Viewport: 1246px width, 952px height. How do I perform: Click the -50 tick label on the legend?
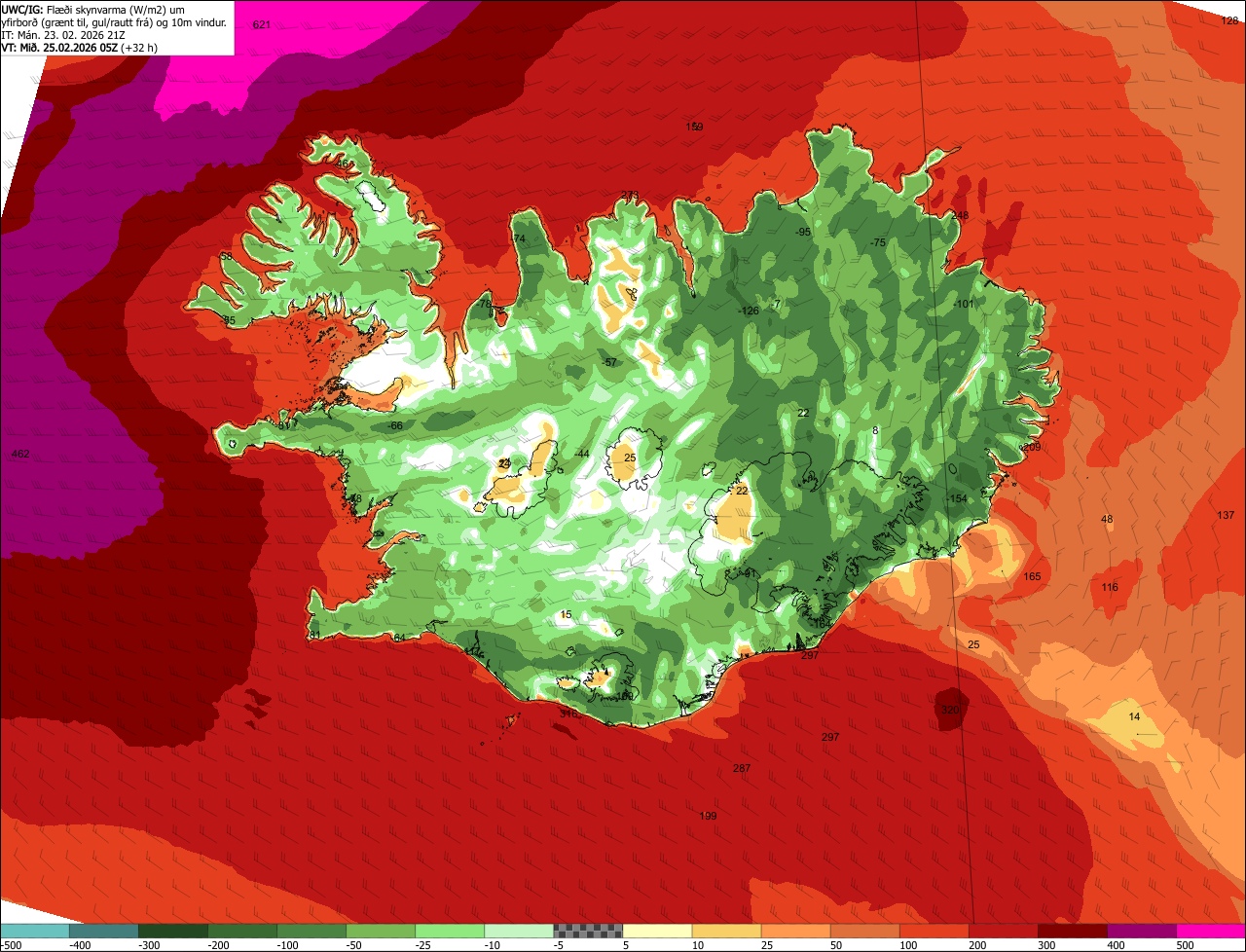pos(355,944)
